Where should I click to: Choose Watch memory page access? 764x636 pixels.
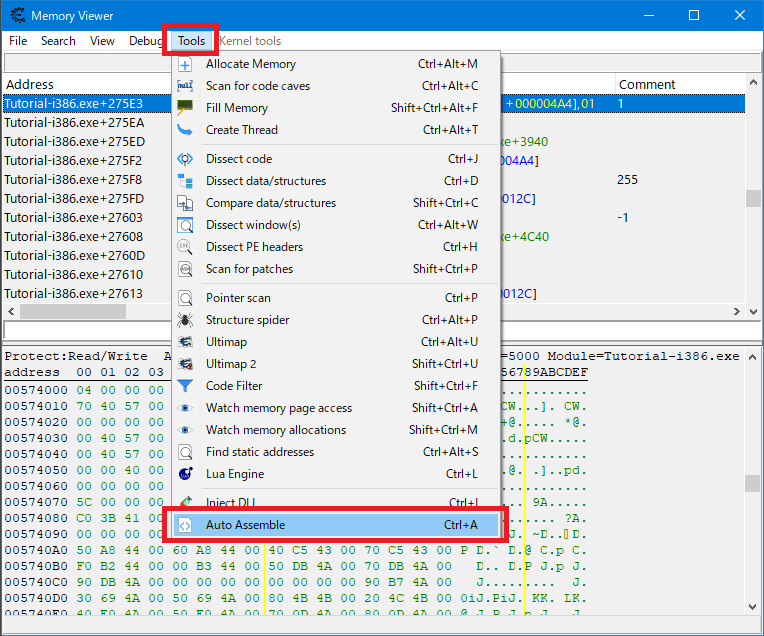(336, 408)
